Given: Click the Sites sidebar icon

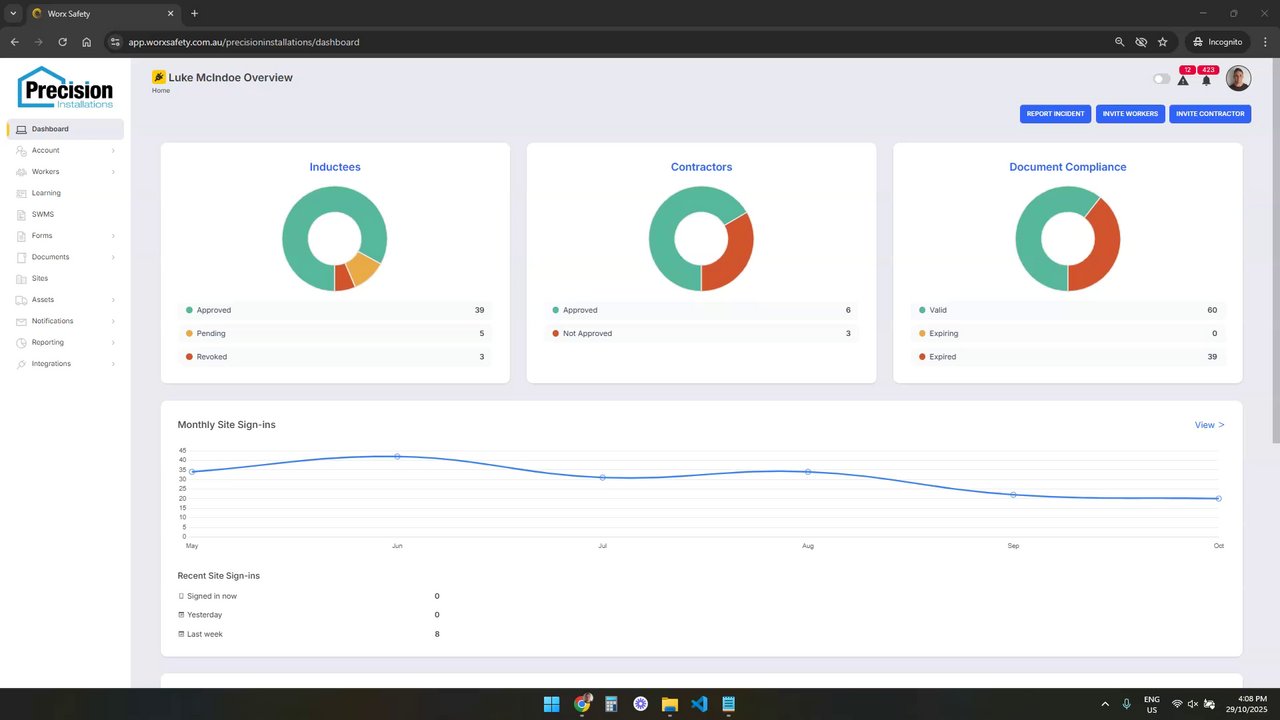Looking at the screenshot, I should click(21, 279).
